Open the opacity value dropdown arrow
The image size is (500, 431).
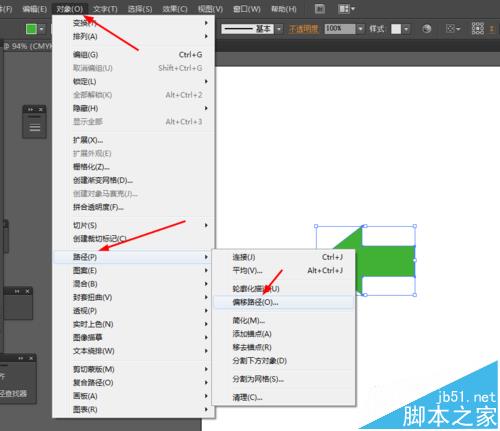coord(360,29)
